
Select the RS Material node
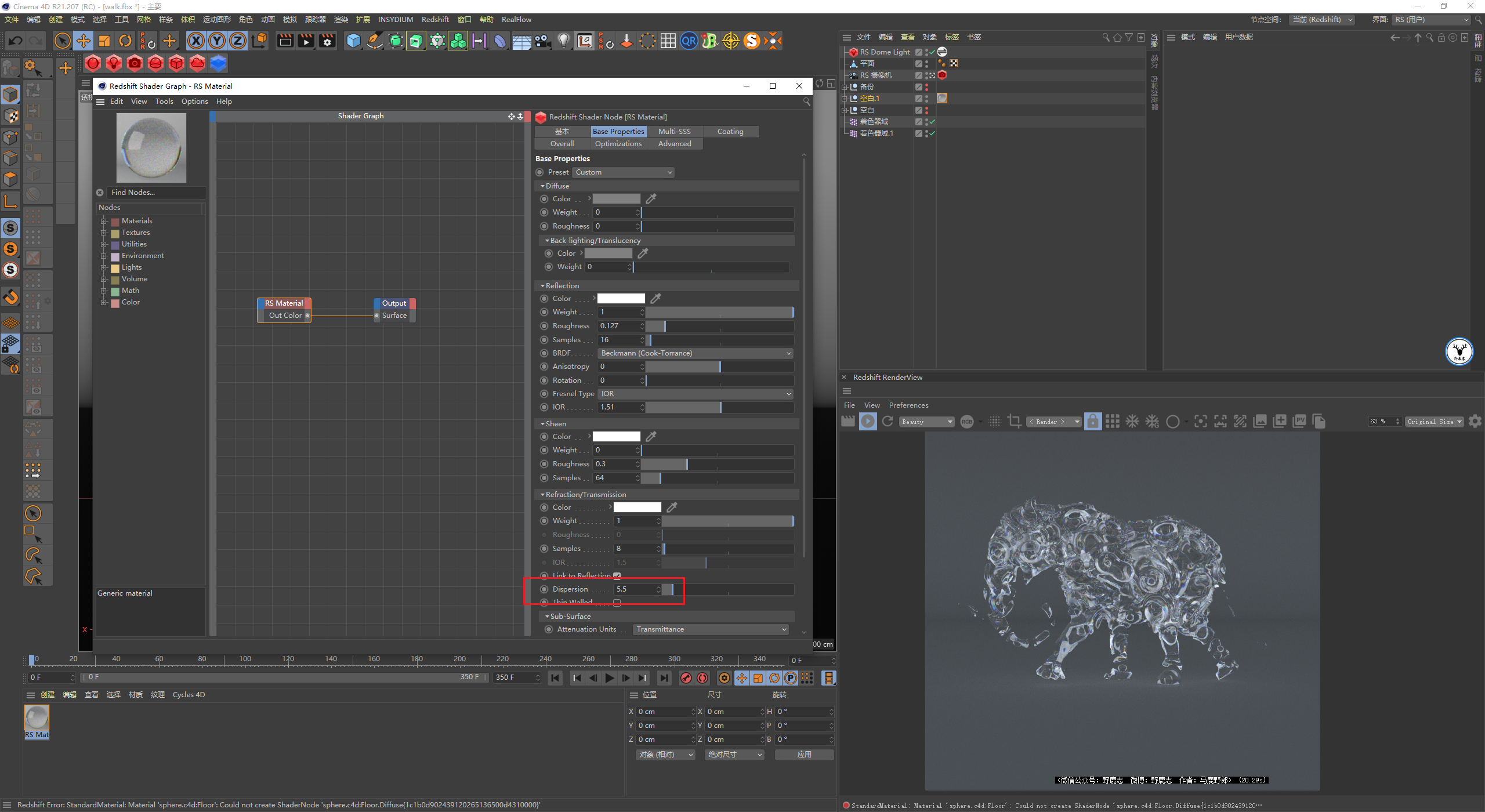click(x=284, y=303)
